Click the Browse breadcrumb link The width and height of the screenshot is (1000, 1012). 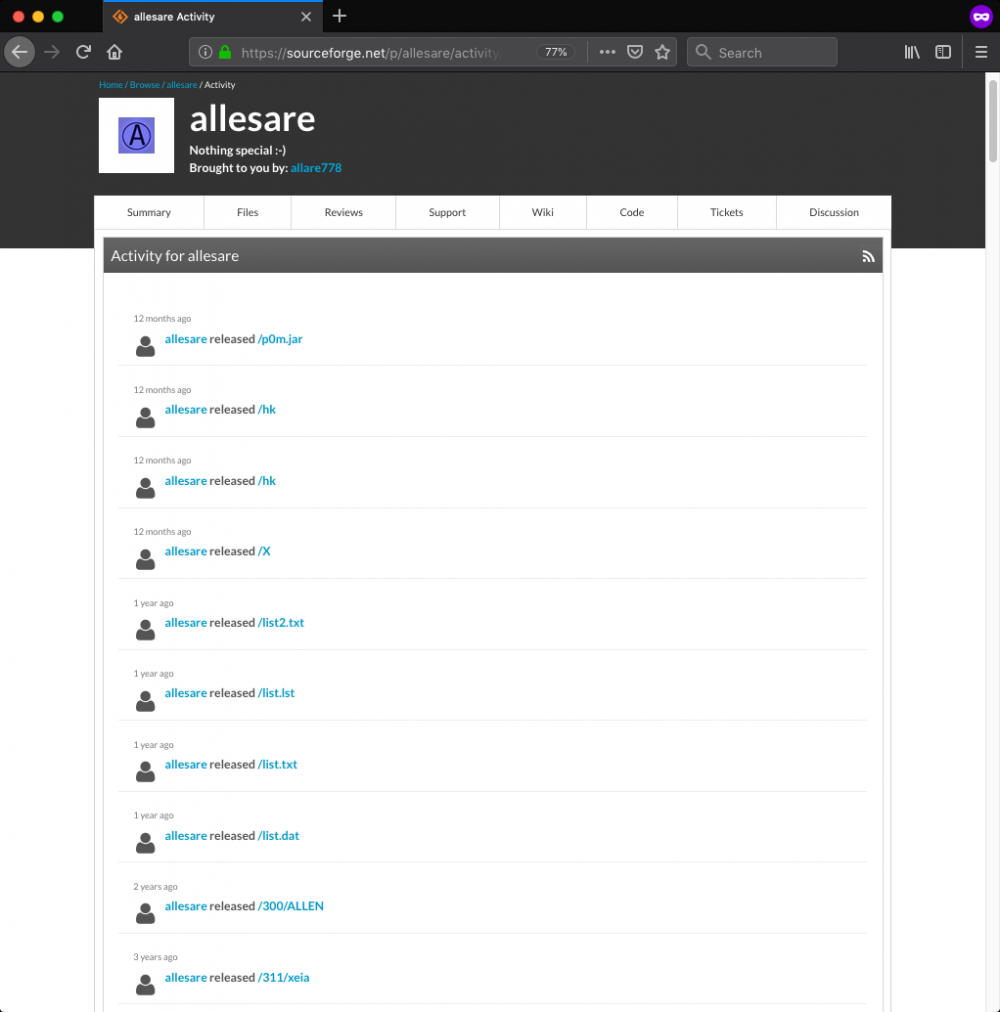coord(145,85)
